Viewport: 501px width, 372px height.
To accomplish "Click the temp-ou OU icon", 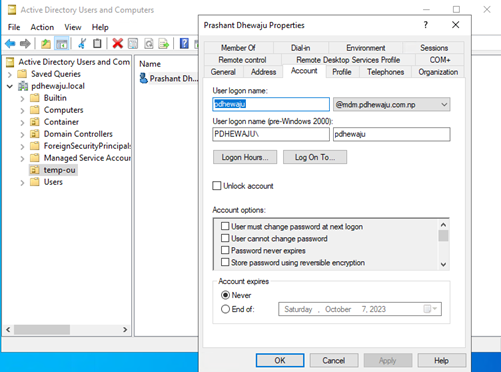I will (x=35, y=170).
